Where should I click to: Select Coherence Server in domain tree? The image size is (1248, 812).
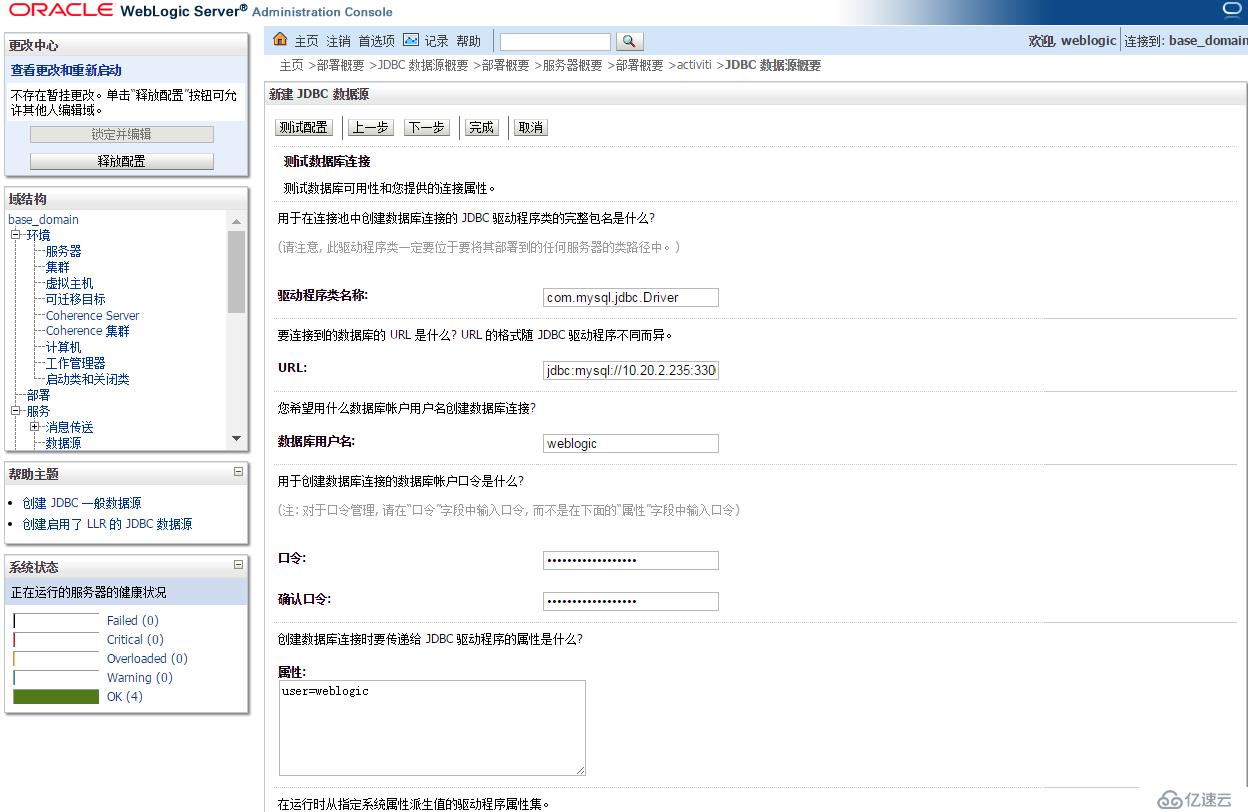pos(93,315)
